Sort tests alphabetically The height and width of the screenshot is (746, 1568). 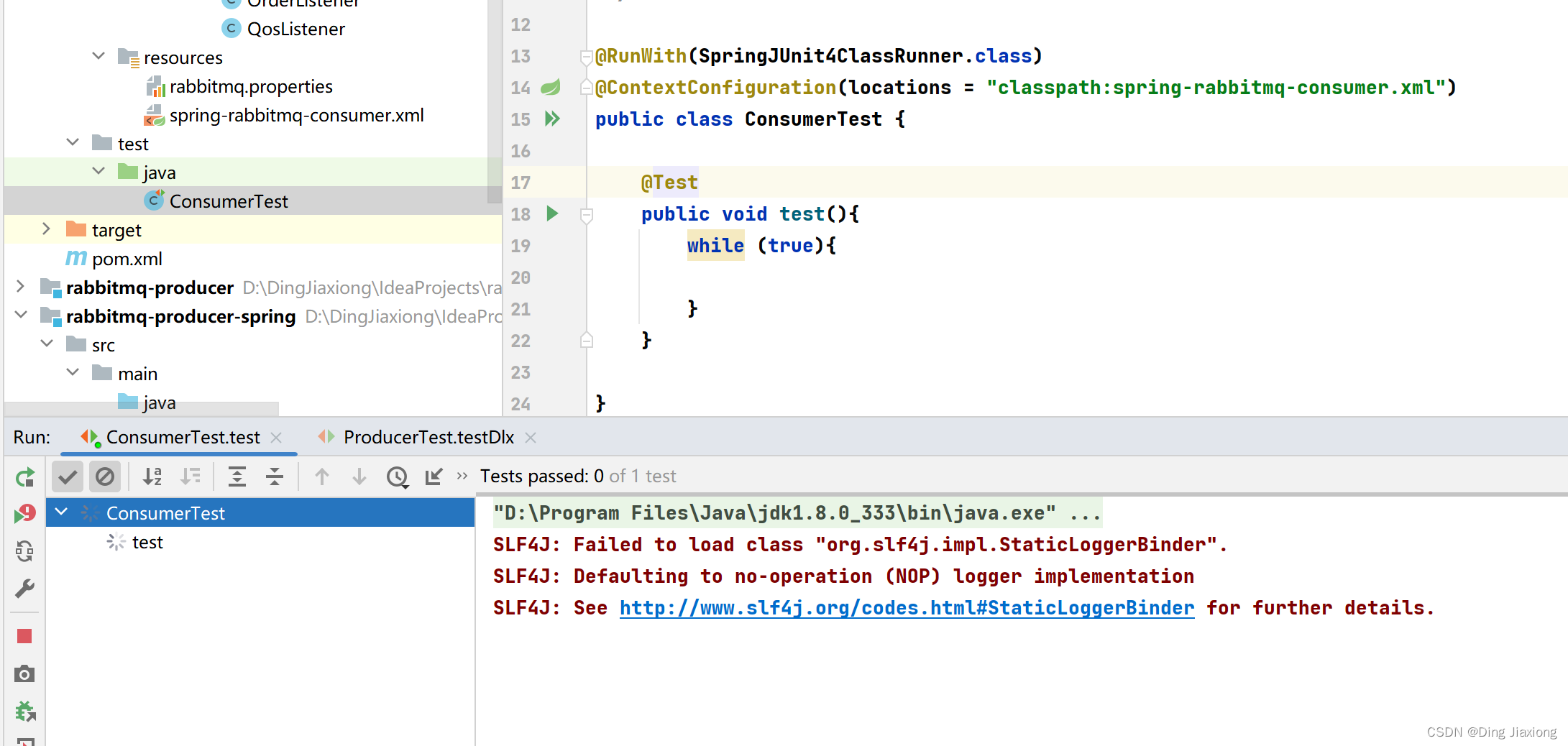tap(152, 476)
